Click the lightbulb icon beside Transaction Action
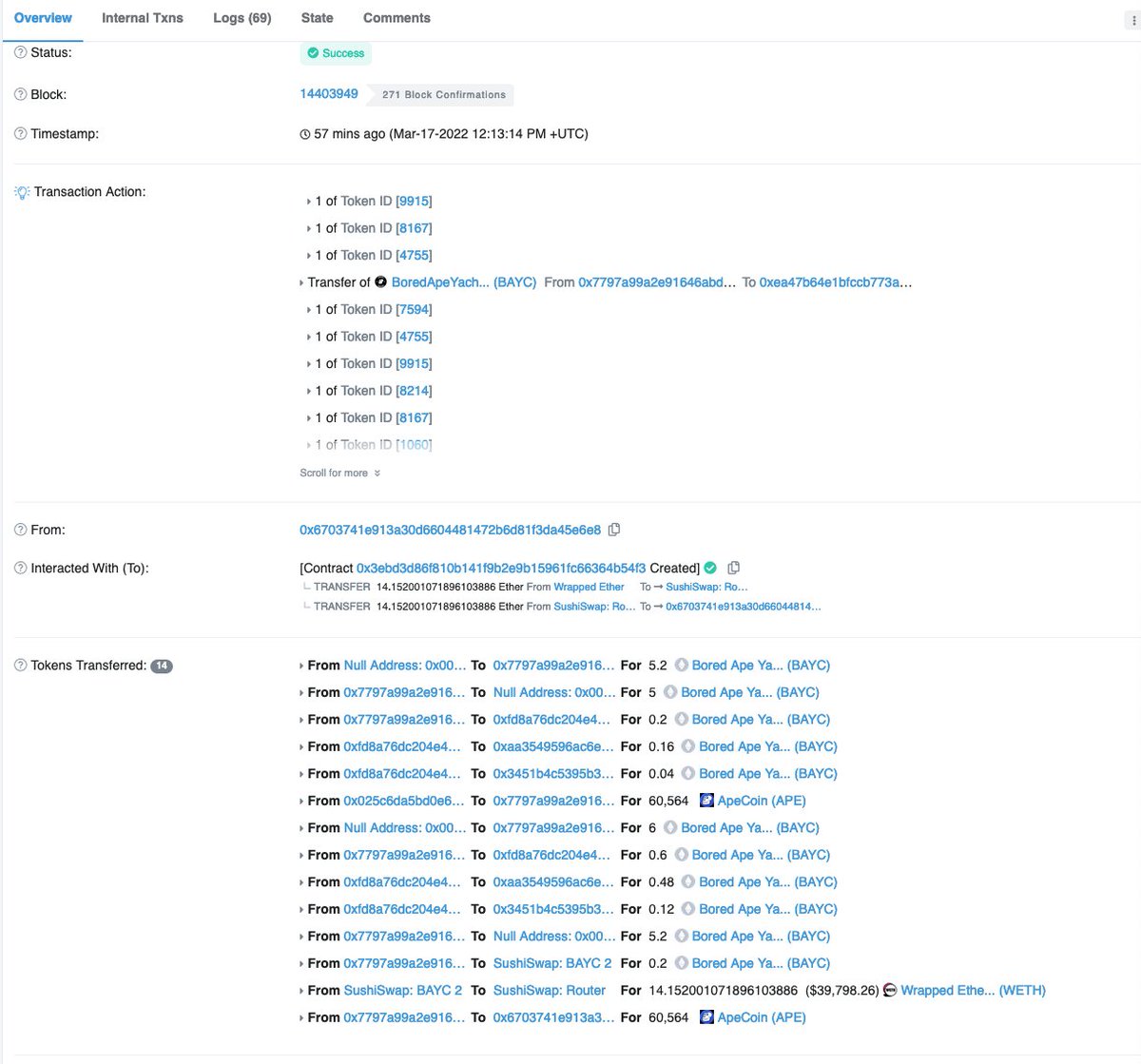1141x1064 pixels. pyautogui.click(x=22, y=192)
